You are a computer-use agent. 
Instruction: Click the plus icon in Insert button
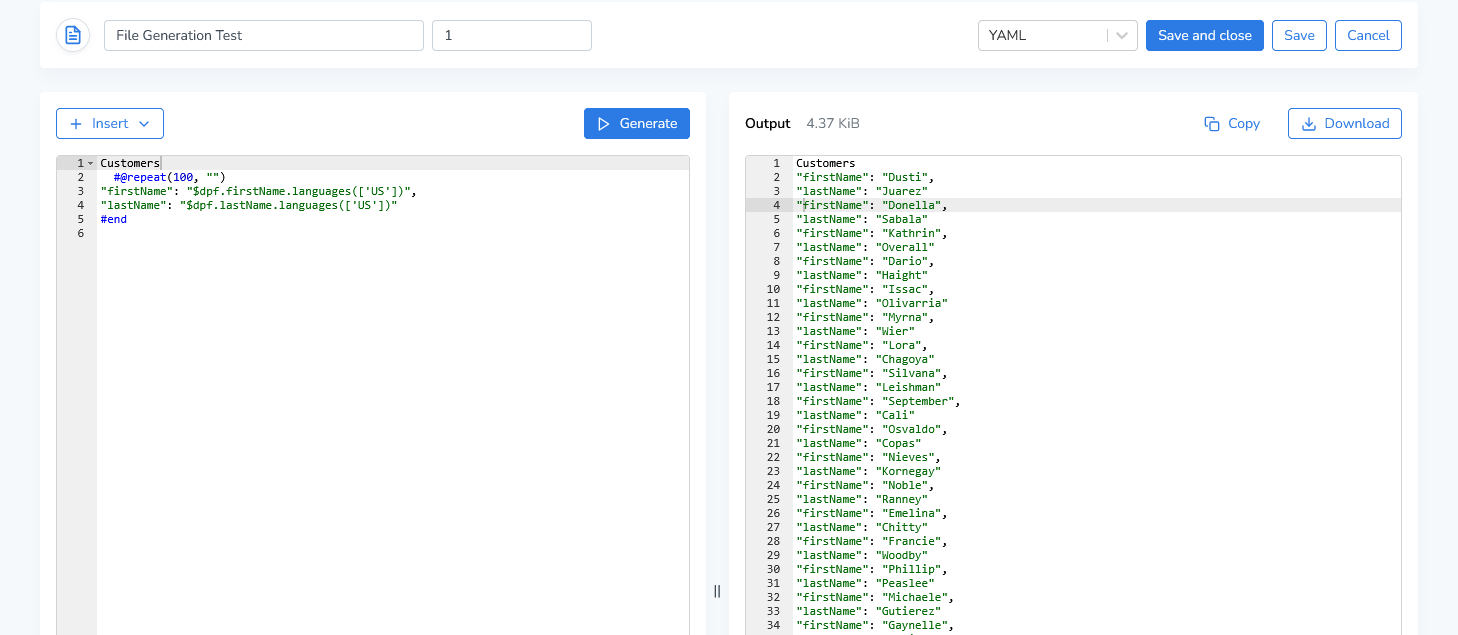click(76, 124)
